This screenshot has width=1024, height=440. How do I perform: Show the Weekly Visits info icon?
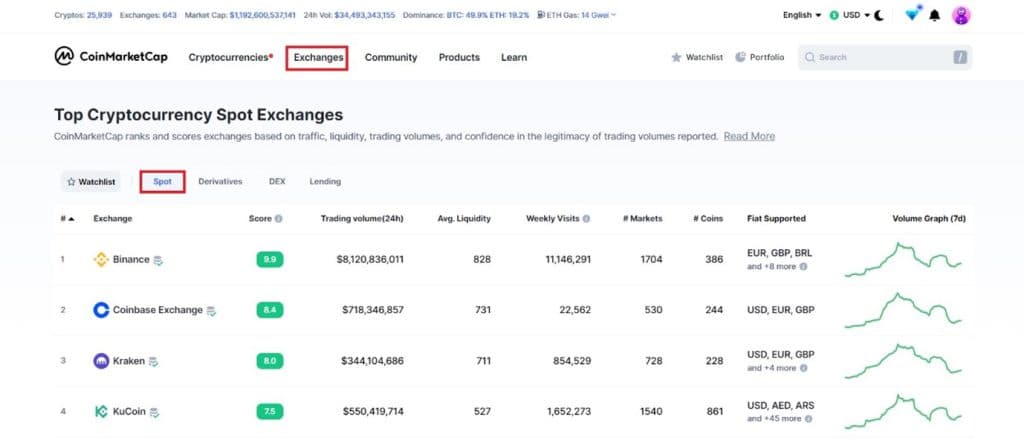coord(586,219)
